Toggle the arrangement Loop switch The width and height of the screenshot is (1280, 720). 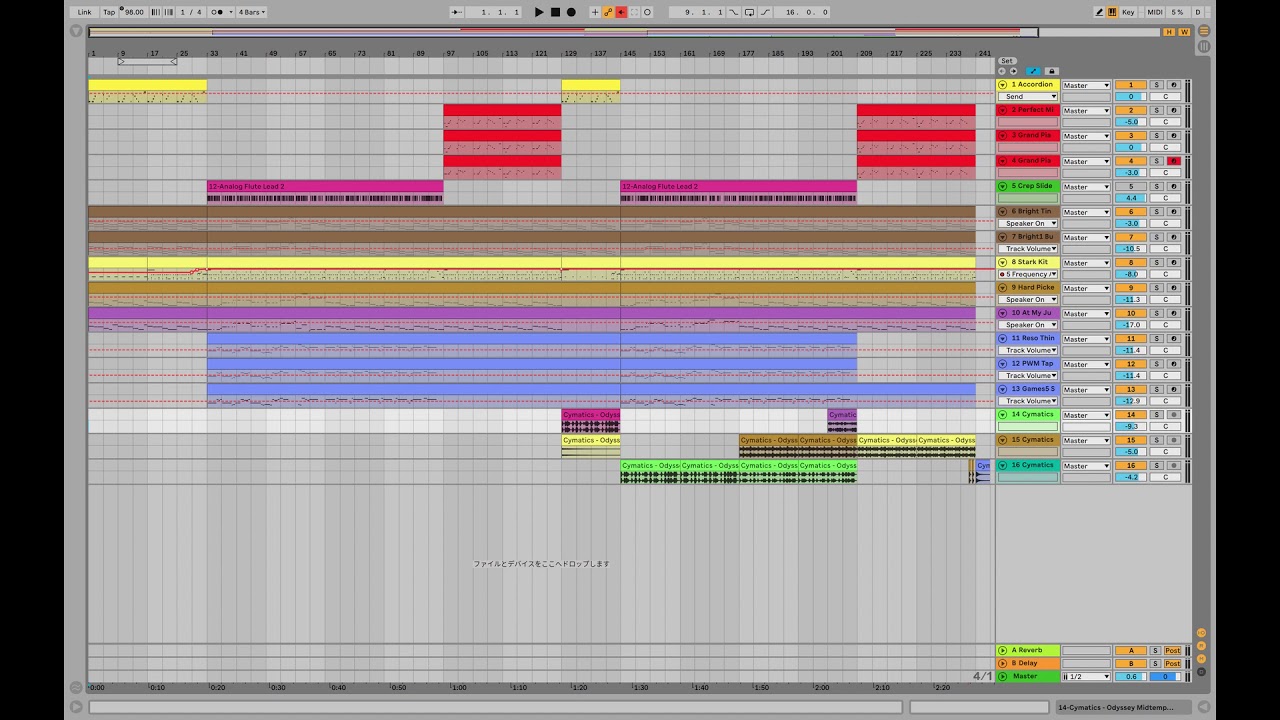point(749,12)
